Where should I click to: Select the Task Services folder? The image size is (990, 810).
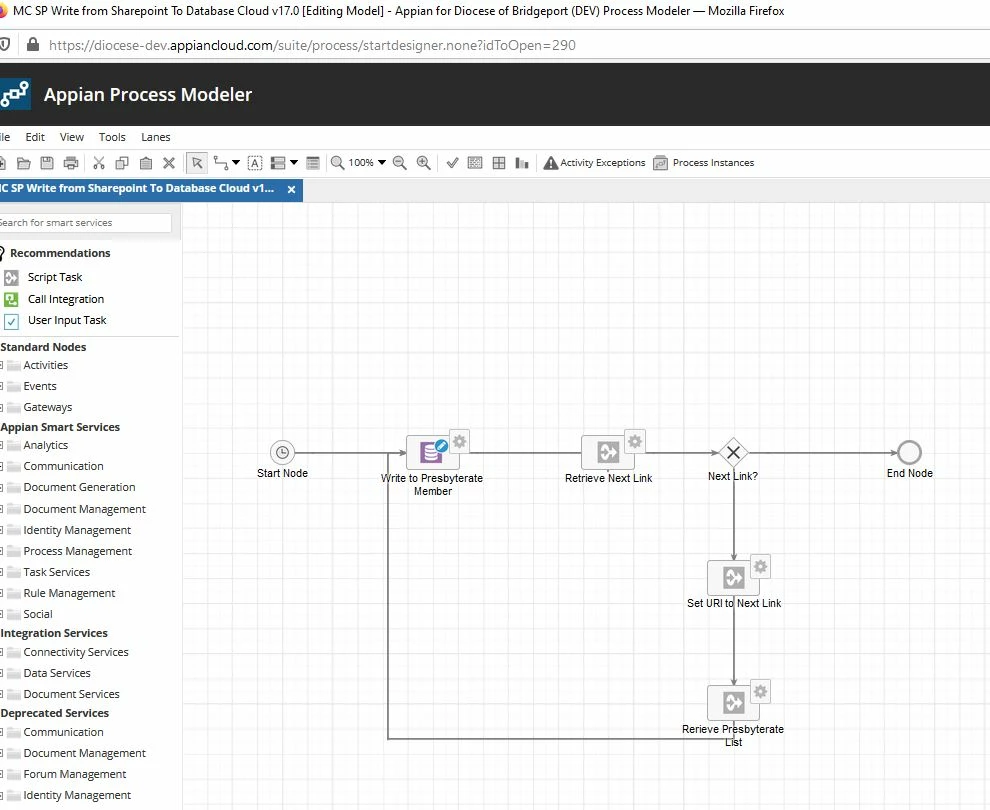[56, 572]
